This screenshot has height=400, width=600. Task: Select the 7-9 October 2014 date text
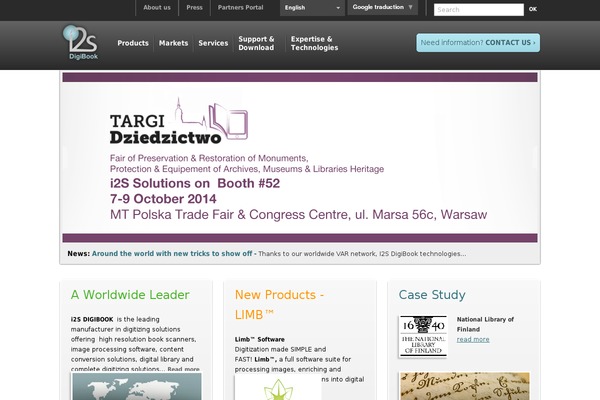pos(163,199)
